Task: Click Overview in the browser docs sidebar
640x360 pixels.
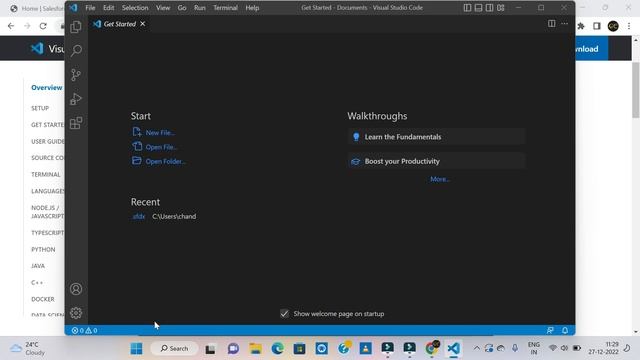Action: click(47, 87)
